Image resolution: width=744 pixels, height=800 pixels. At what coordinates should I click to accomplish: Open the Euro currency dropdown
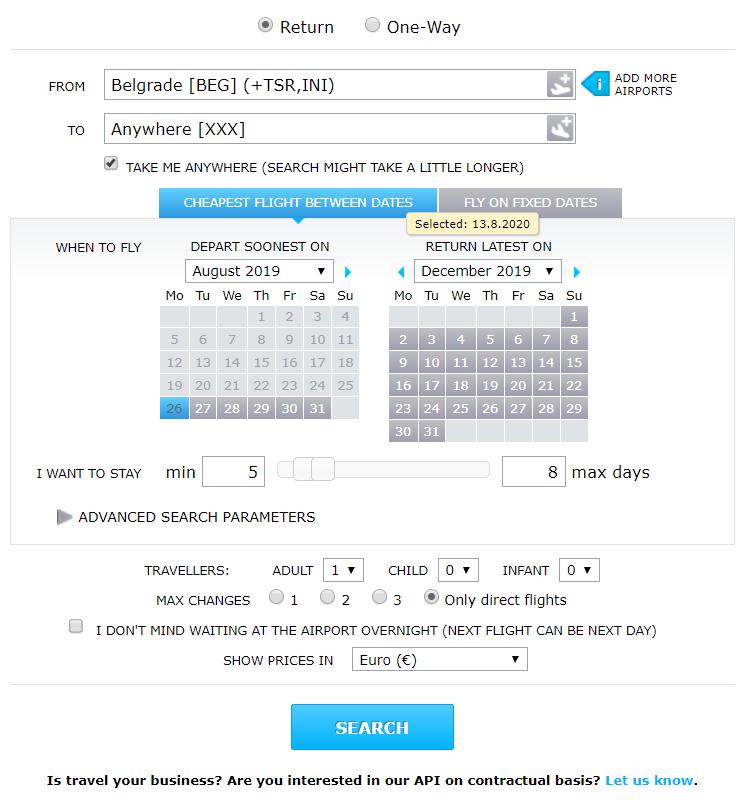pos(439,659)
